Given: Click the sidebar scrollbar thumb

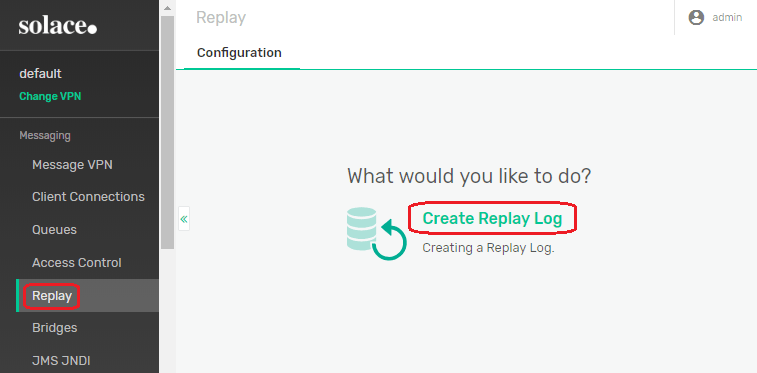Looking at the screenshot, I should click(167, 132).
